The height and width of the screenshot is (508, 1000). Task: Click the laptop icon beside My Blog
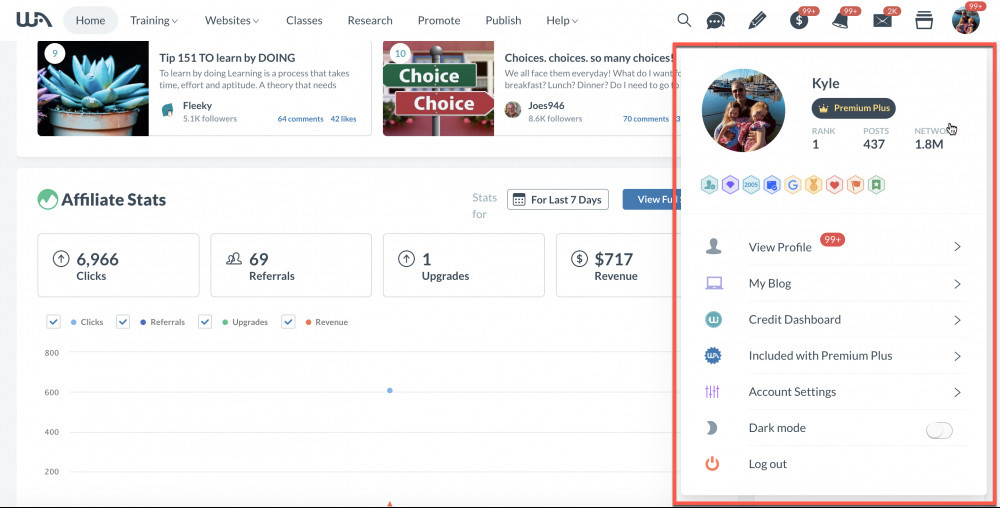pyautogui.click(x=714, y=283)
